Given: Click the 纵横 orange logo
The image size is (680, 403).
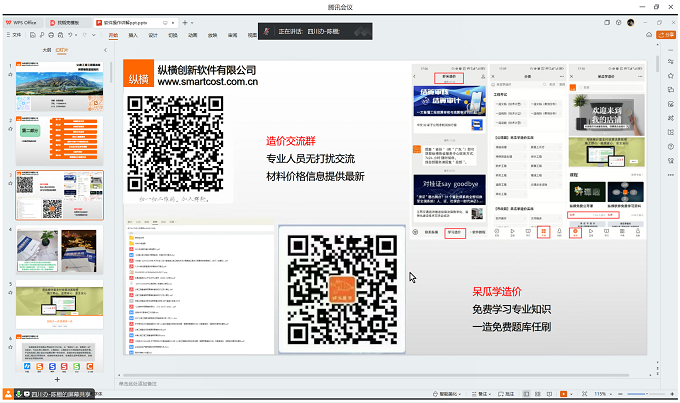Looking at the screenshot, I should point(138,73).
